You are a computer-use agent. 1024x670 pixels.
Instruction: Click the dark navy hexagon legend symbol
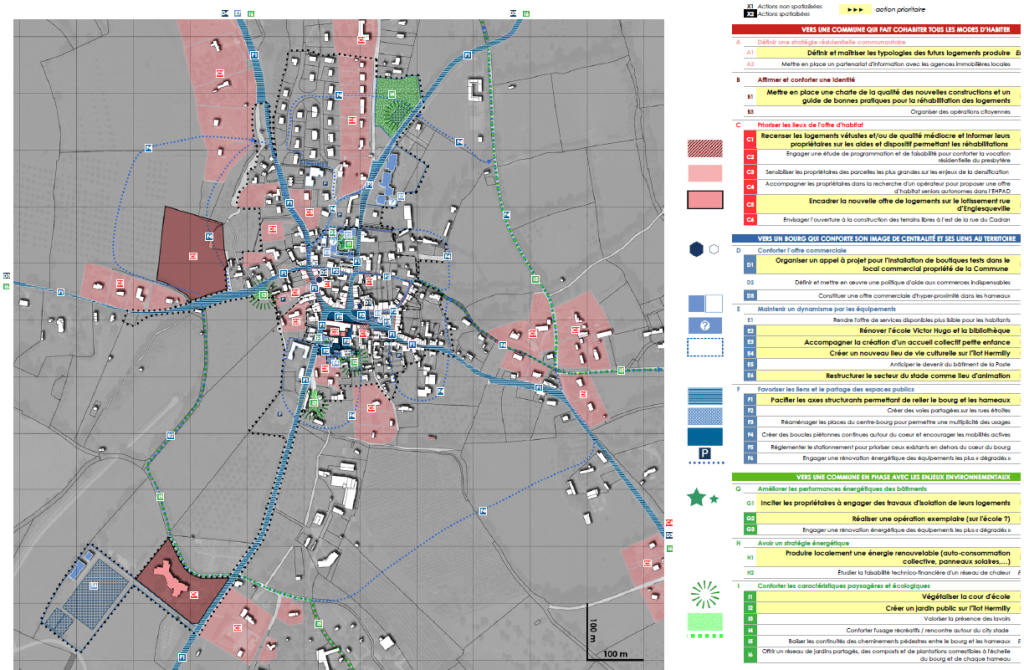695,249
